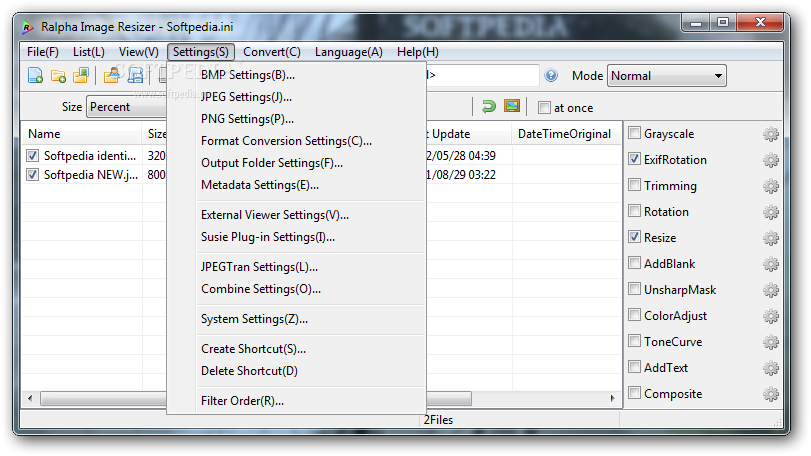Open the Help(H) menu
The width and height of the screenshot is (811, 456).
click(418, 52)
